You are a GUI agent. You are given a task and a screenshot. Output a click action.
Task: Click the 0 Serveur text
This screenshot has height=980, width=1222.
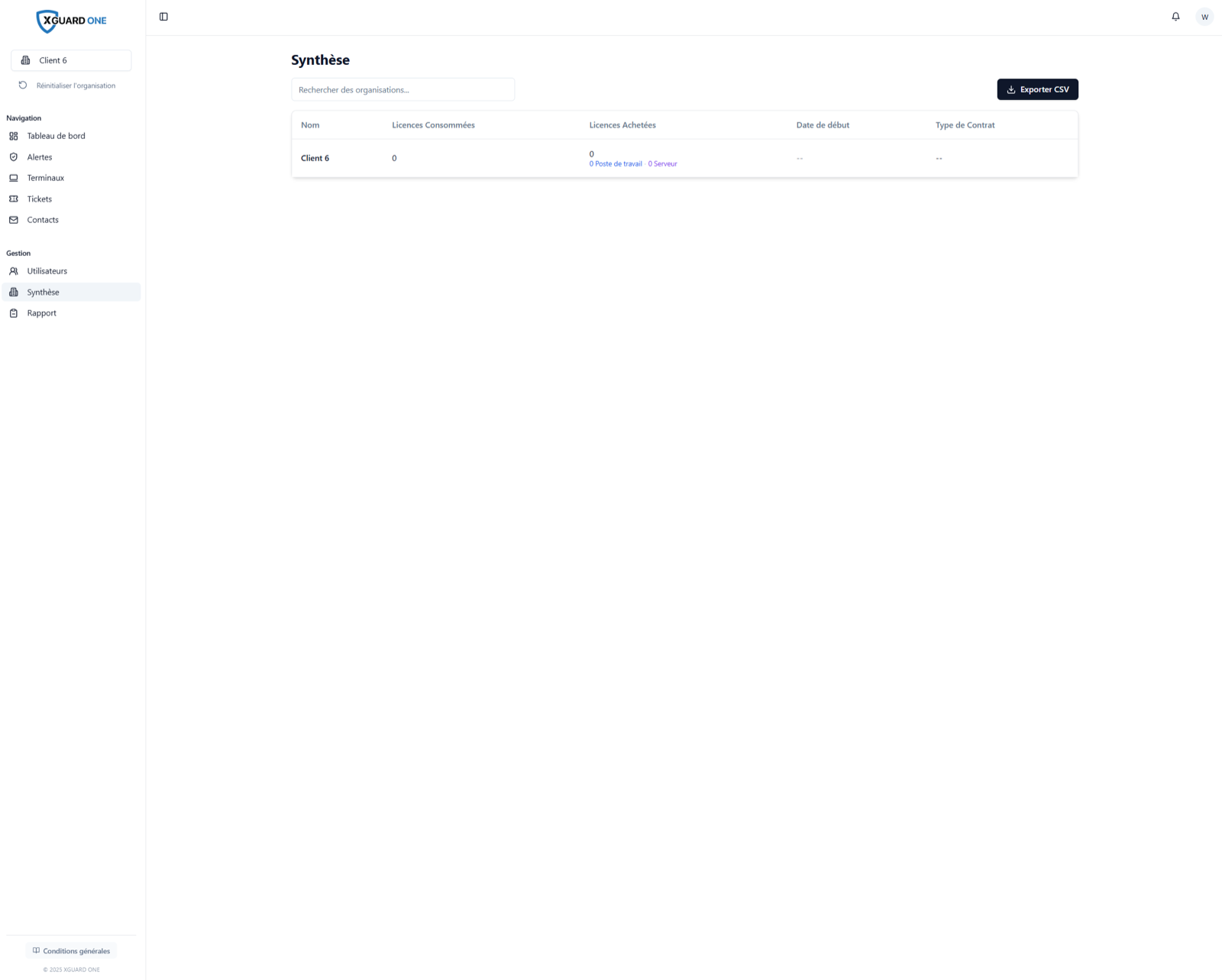pyautogui.click(x=662, y=164)
